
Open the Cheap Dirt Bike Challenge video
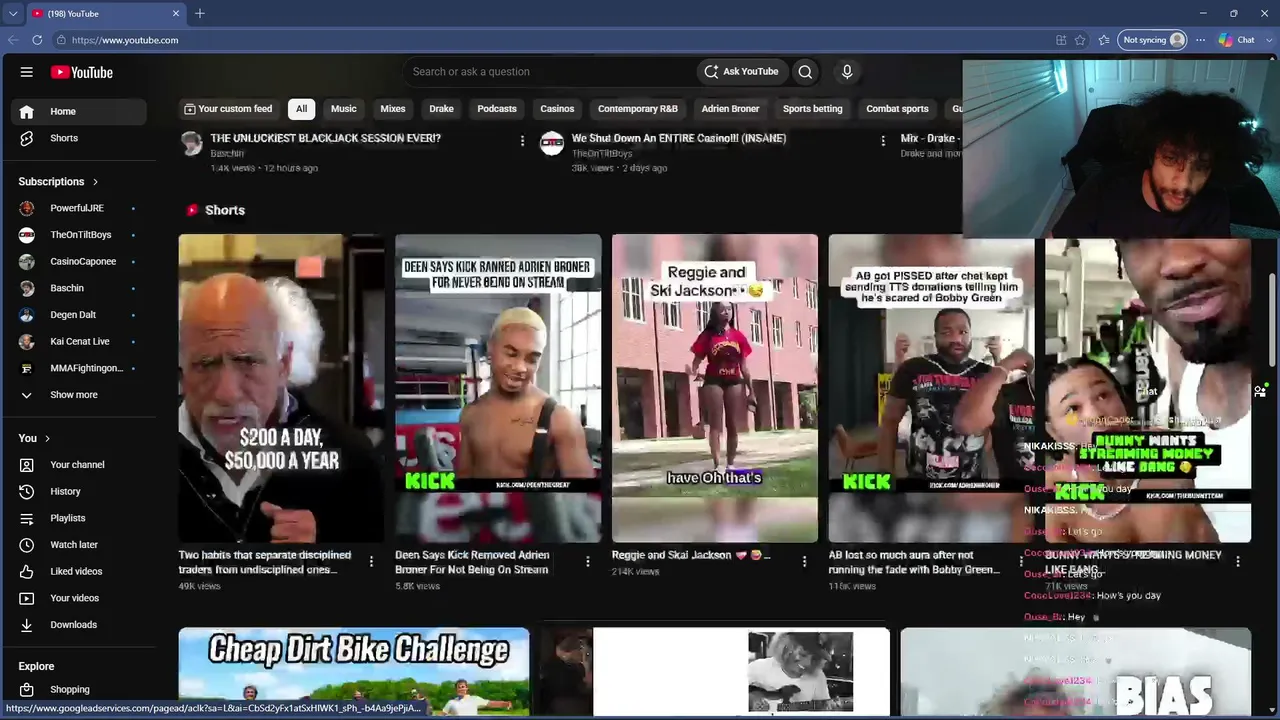(354, 672)
